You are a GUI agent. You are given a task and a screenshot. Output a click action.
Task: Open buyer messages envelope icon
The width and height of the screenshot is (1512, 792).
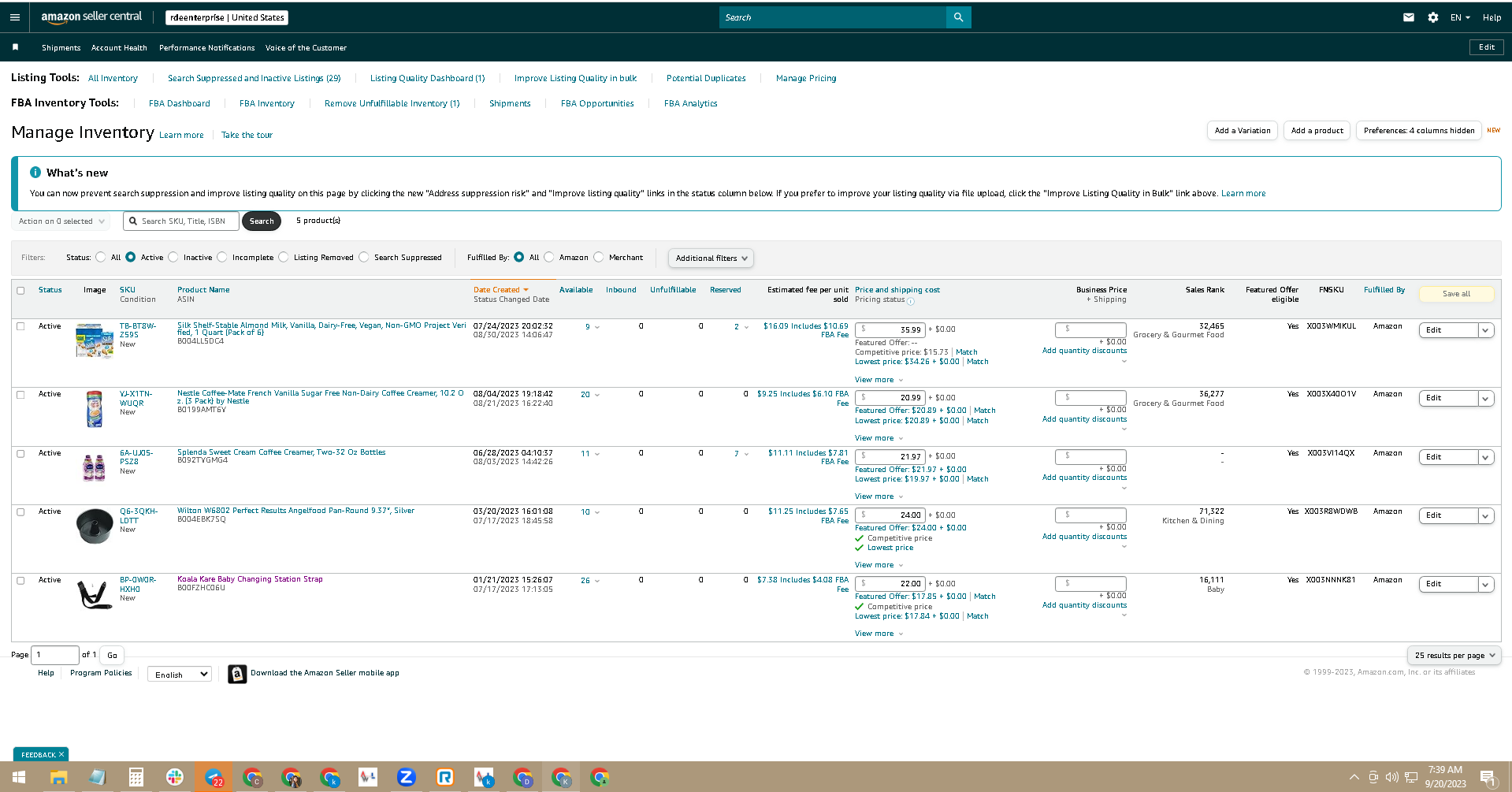tap(1409, 17)
